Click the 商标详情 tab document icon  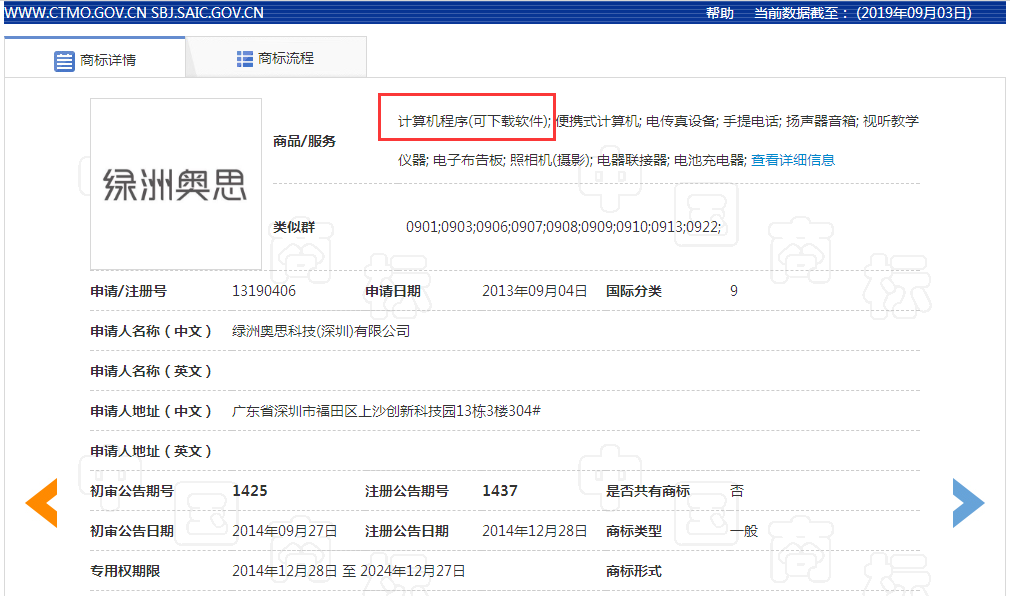pos(64,61)
